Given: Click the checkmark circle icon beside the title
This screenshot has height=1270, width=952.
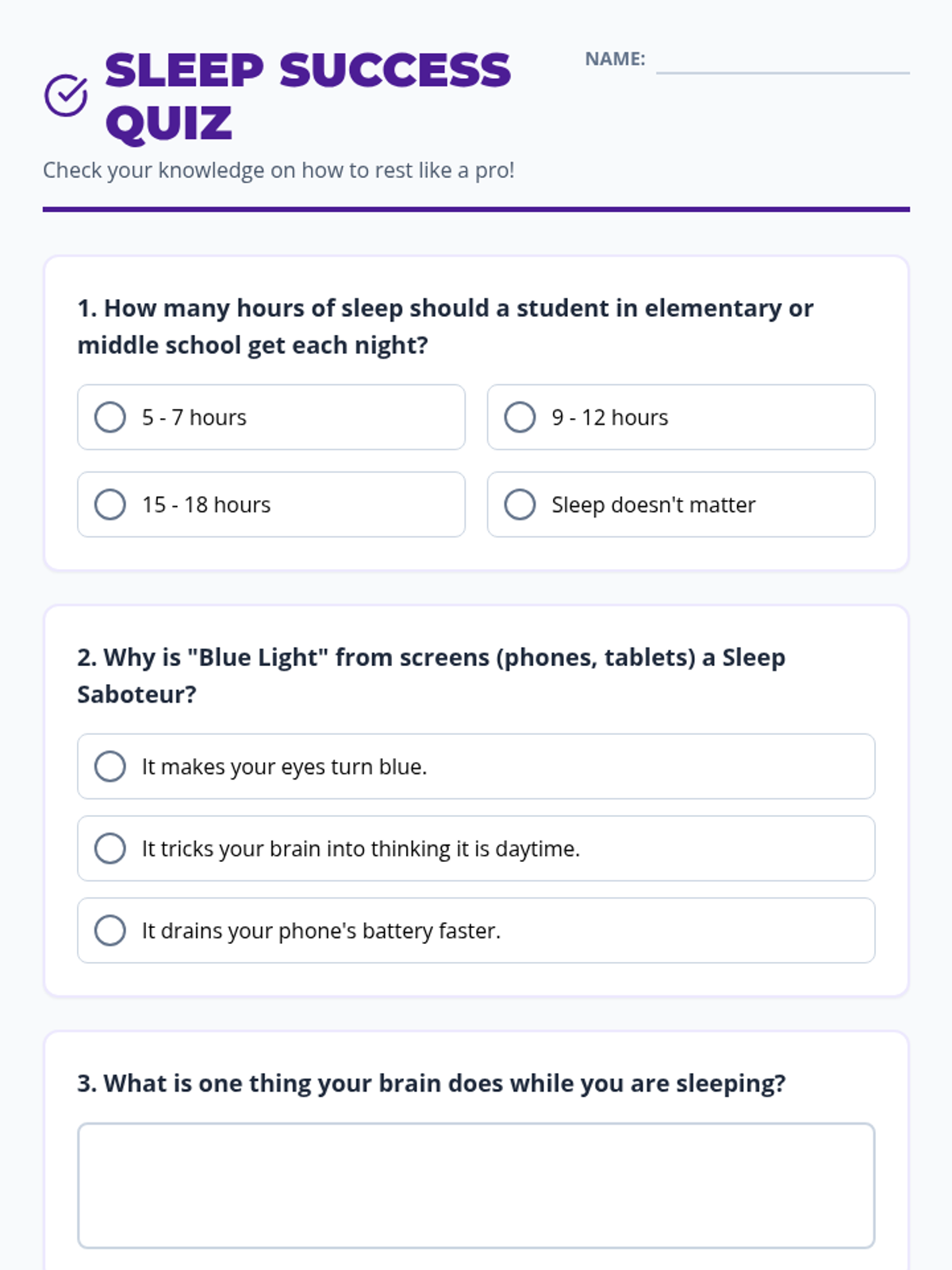Looking at the screenshot, I should [66, 96].
